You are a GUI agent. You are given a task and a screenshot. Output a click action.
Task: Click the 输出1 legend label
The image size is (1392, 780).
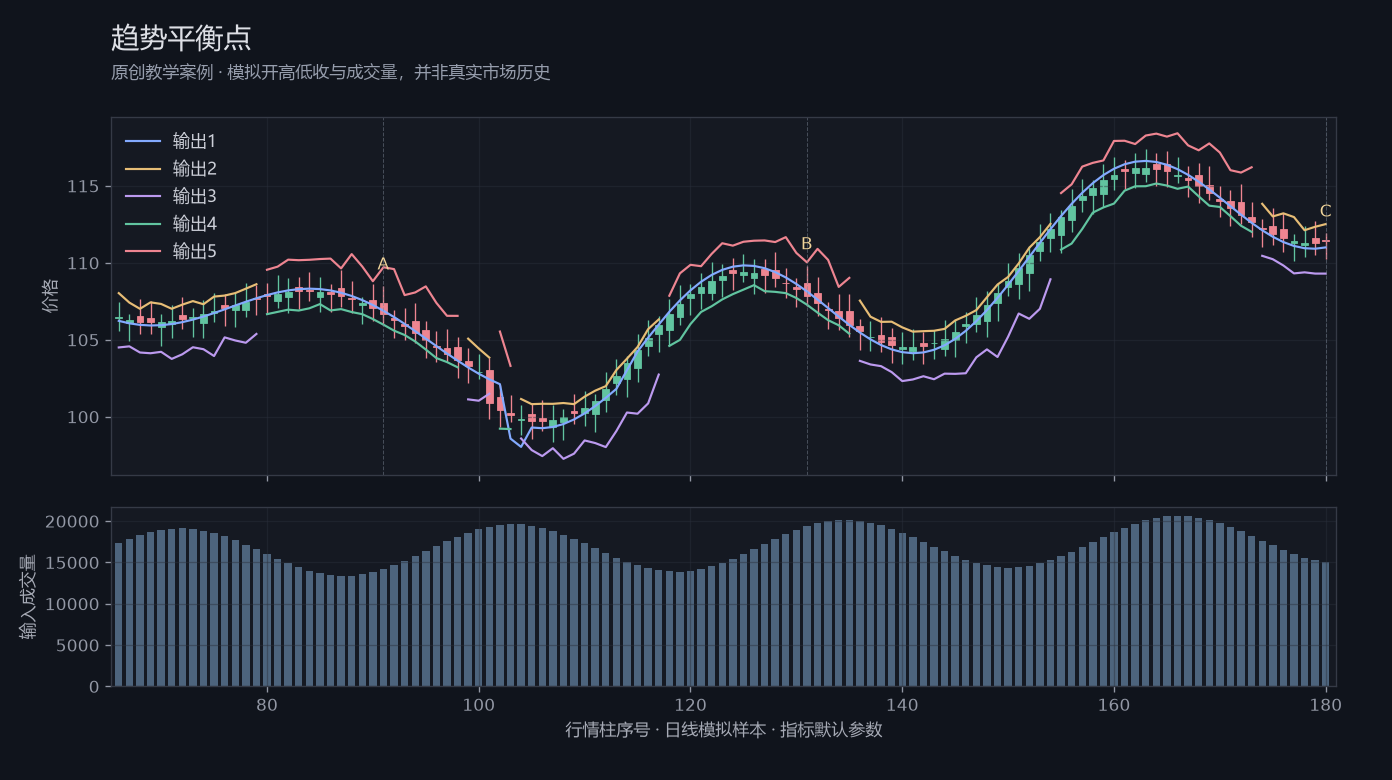point(194,141)
